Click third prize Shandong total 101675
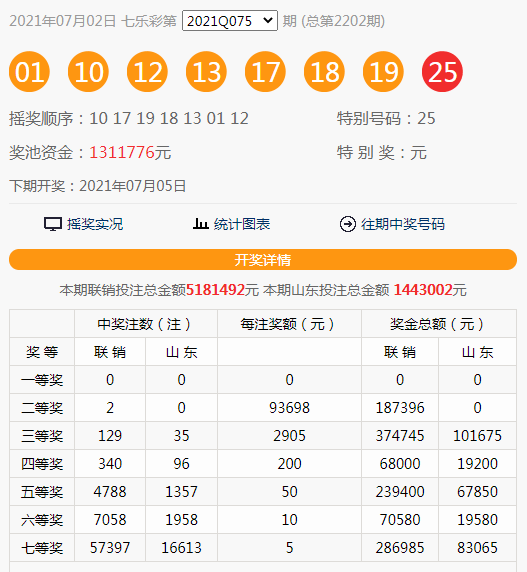This screenshot has height=572, width=527. (x=477, y=436)
